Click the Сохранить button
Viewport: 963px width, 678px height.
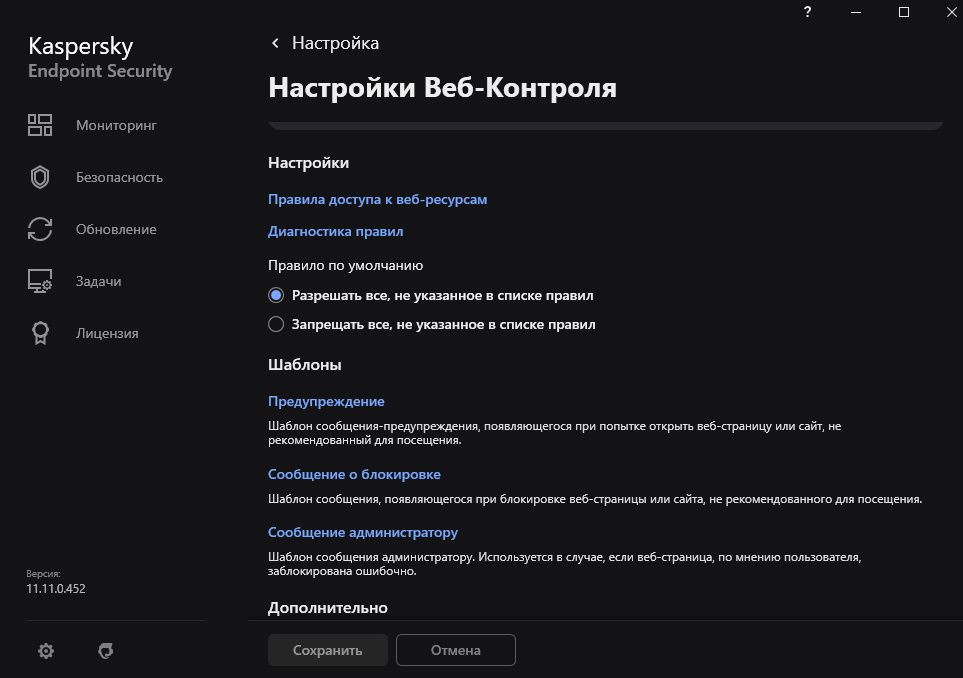coord(327,650)
